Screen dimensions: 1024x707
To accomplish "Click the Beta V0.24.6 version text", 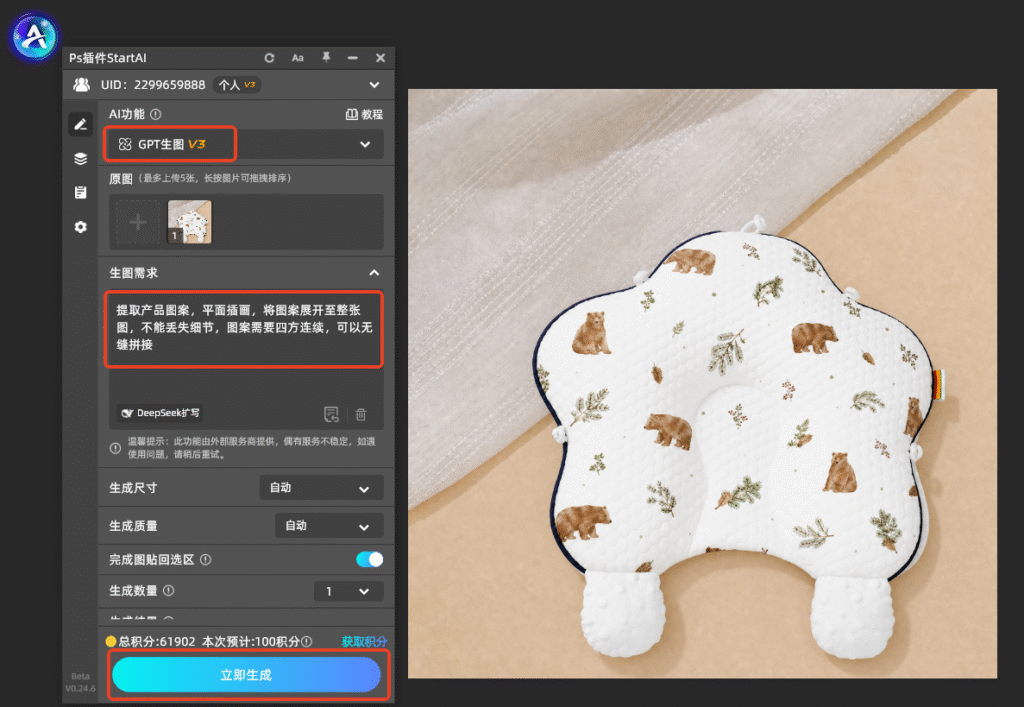I will 80,682.
